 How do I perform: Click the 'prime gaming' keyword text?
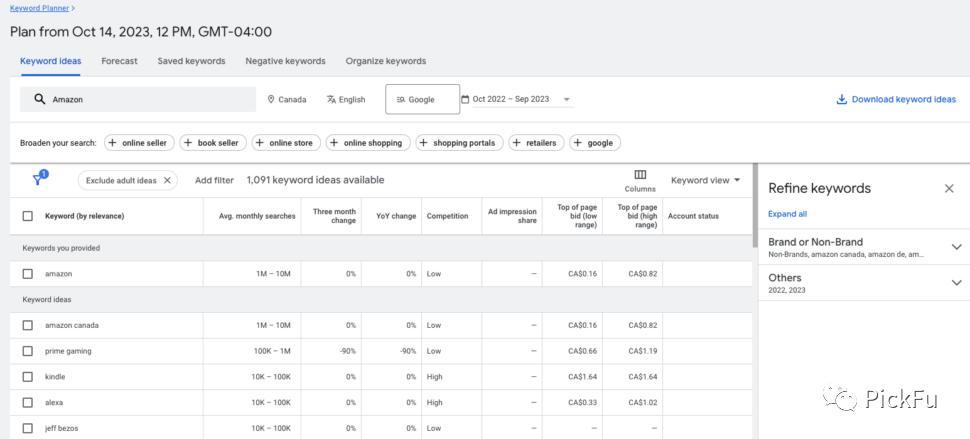point(68,351)
